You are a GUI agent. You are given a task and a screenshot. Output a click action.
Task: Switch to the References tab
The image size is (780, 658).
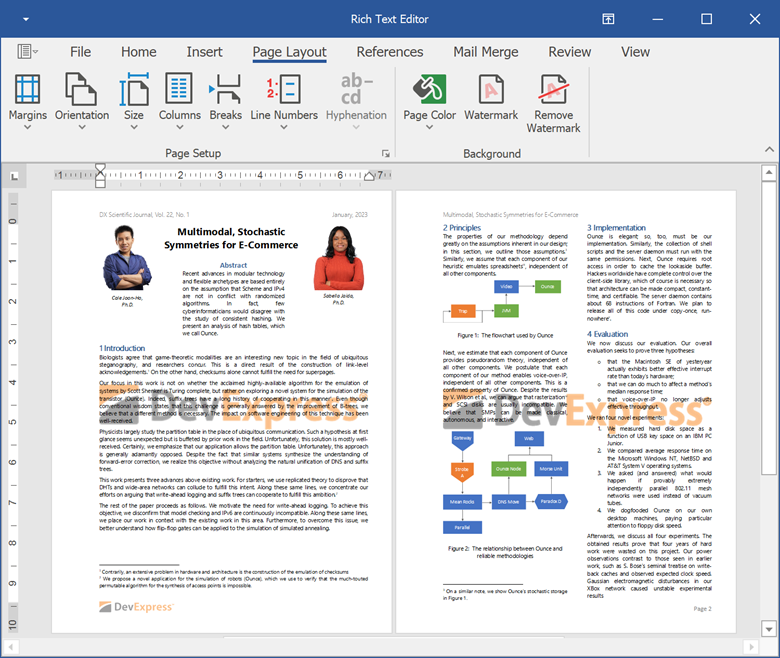390,52
